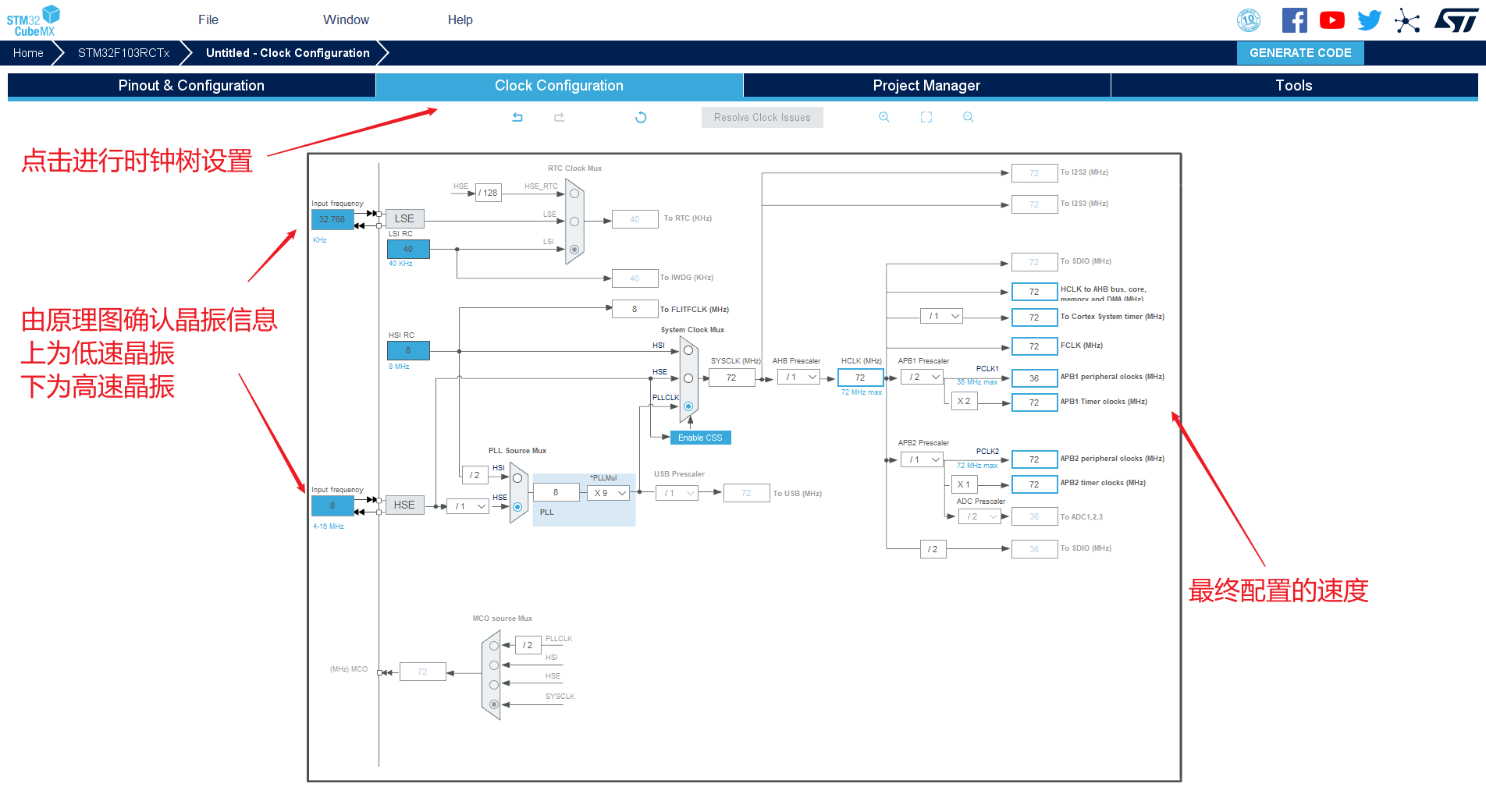The height and width of the screenshot is (812, 1486).
Task: Open the Help menu
Action: click(460, 20)
